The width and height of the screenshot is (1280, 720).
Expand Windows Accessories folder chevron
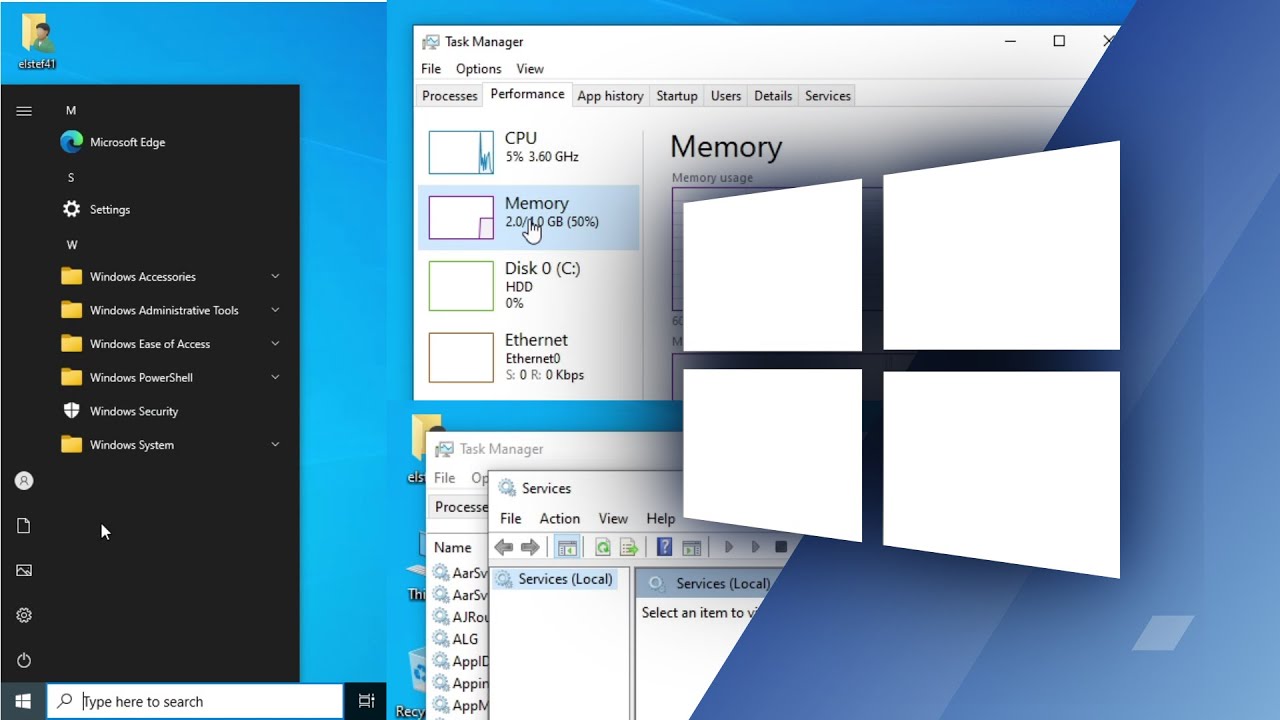[275, 276]
